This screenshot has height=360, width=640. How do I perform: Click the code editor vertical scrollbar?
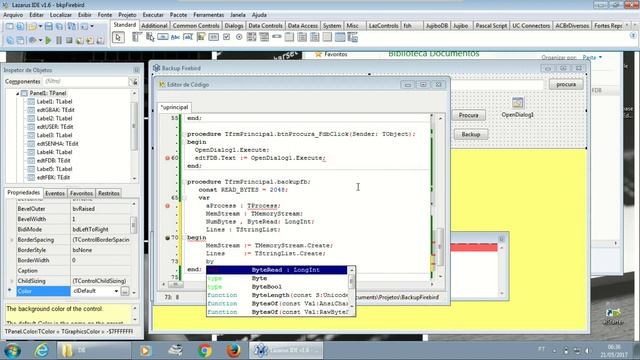pyautogui.click(x=440, y=196)
